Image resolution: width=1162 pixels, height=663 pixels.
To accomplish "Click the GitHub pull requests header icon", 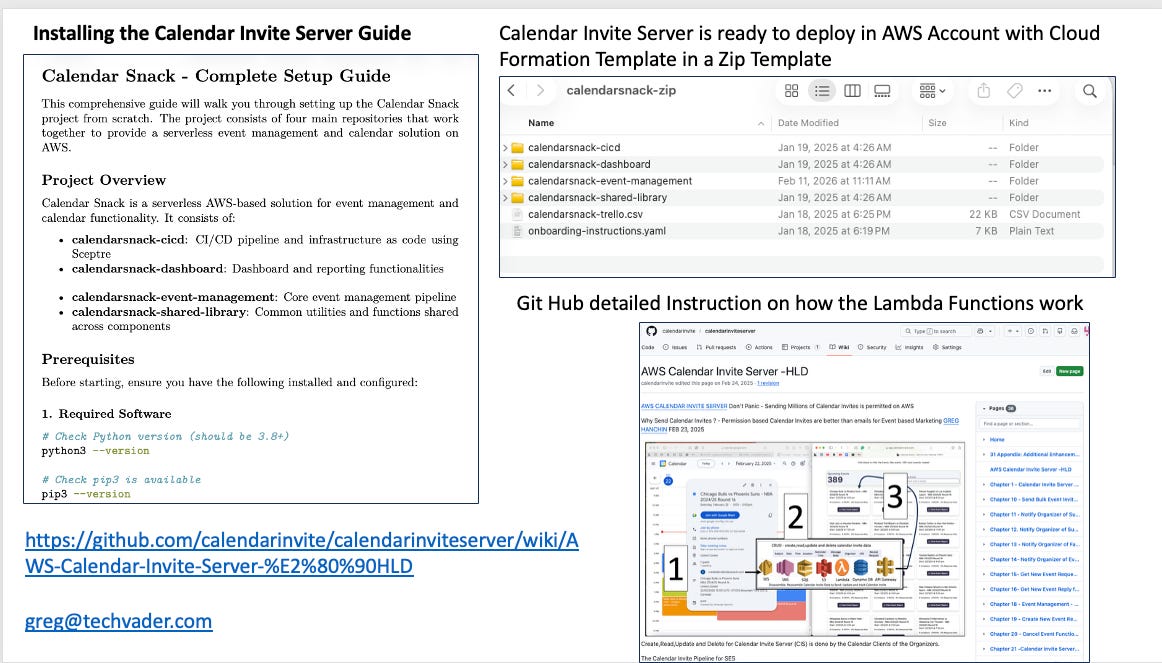I will pos(1046,331).
